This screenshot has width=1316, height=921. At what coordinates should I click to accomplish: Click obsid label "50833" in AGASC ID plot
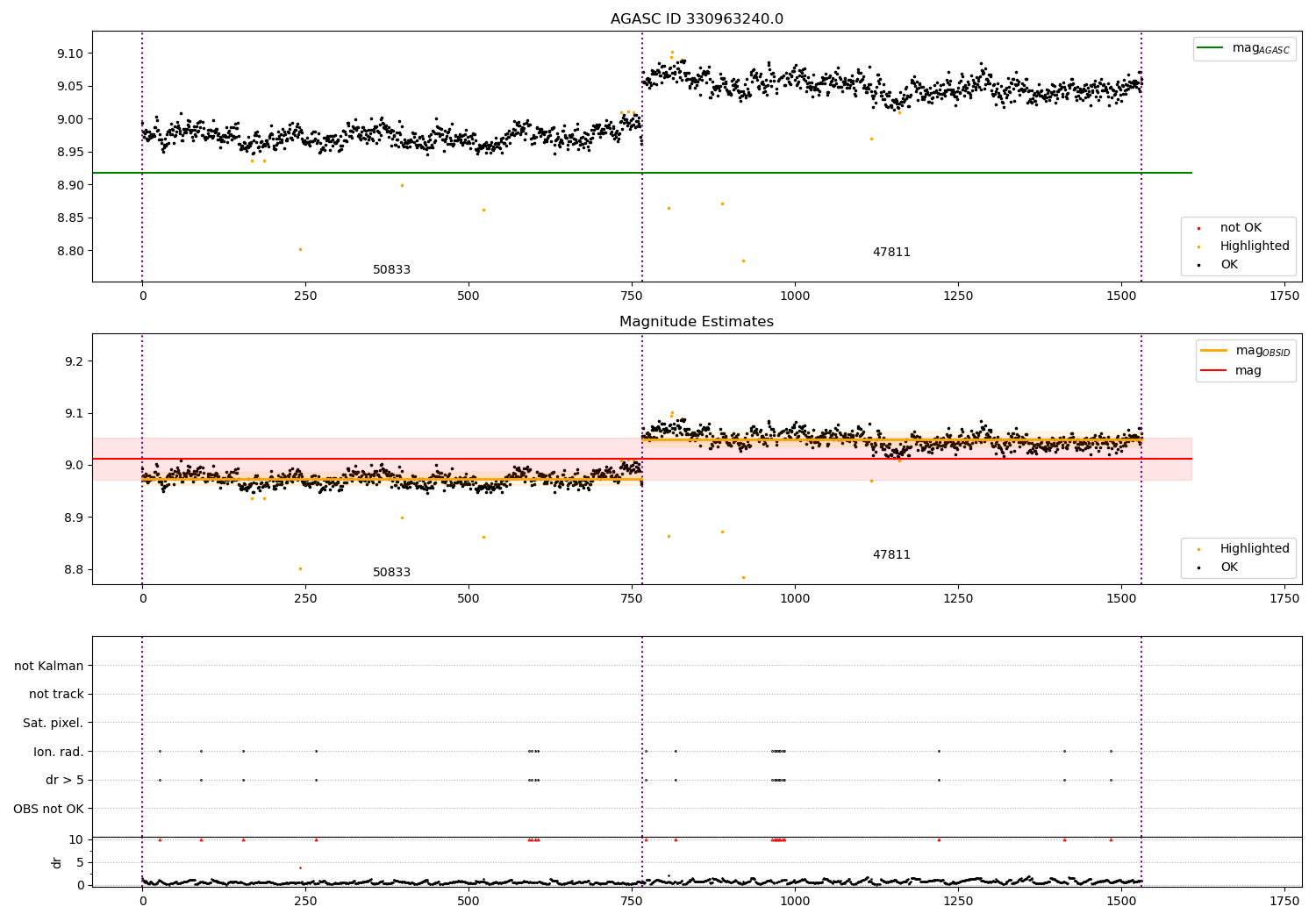point(391,270)
